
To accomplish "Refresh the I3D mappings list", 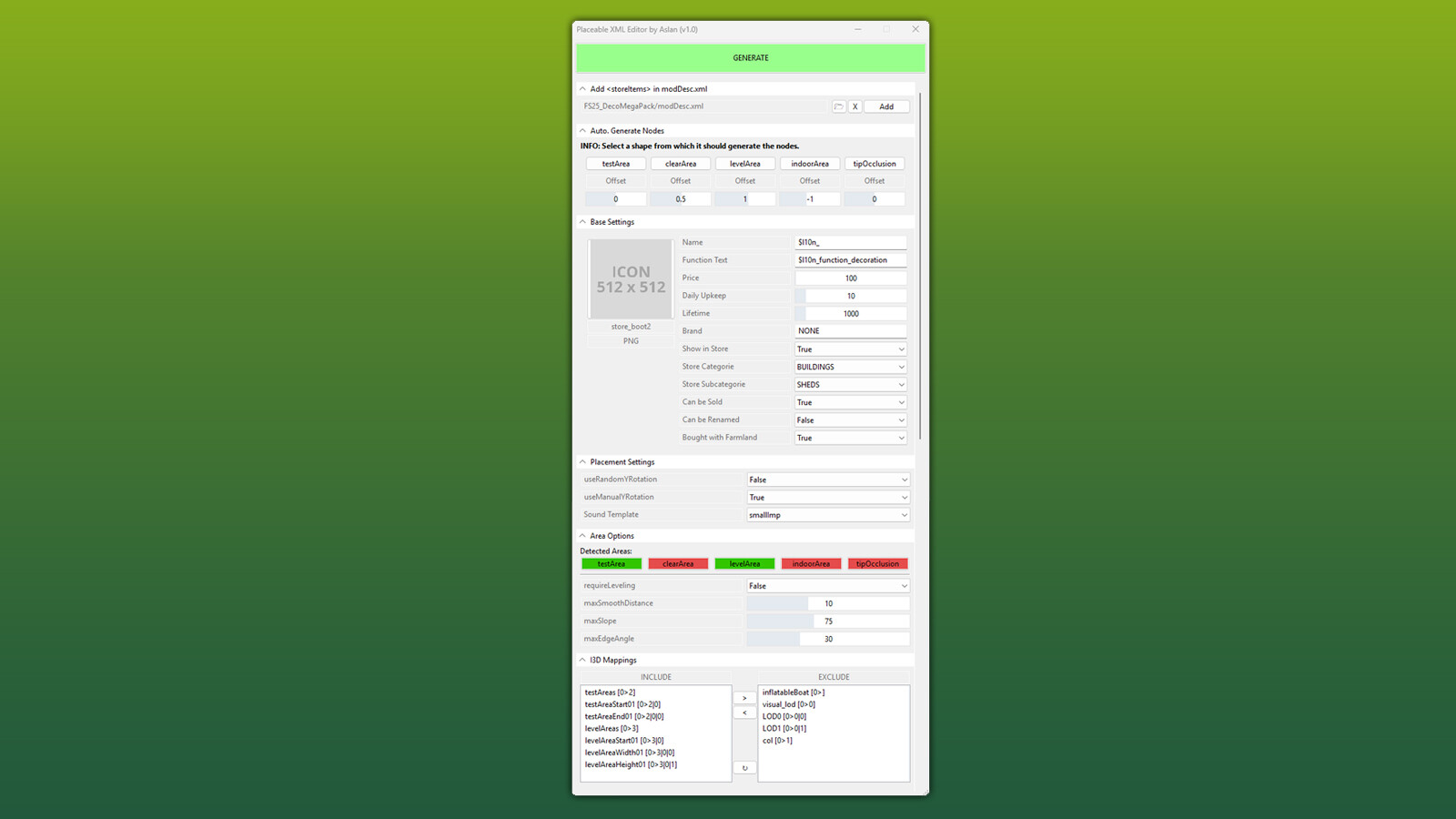I will (743, 767).
